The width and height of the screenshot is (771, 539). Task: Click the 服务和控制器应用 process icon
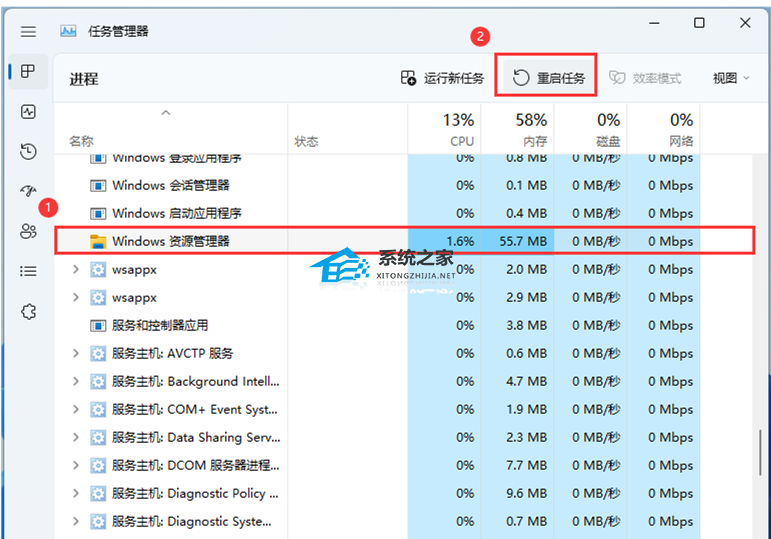point(98,325)
